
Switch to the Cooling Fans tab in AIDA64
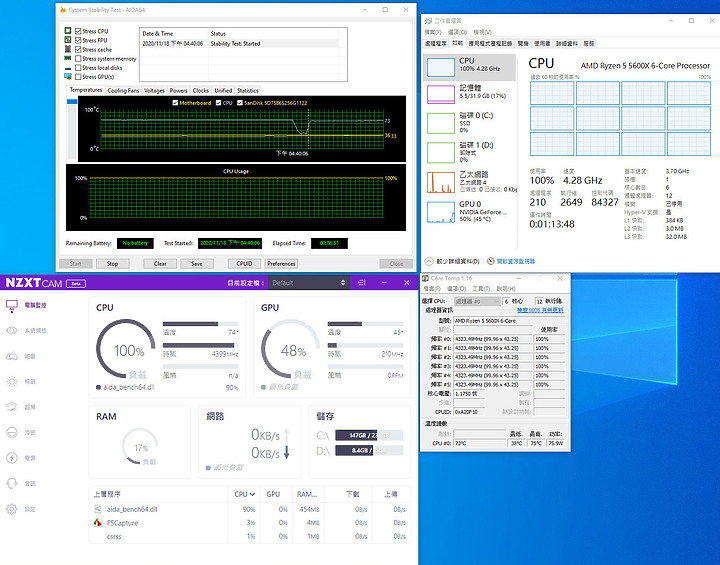click(x=123, y=90)
